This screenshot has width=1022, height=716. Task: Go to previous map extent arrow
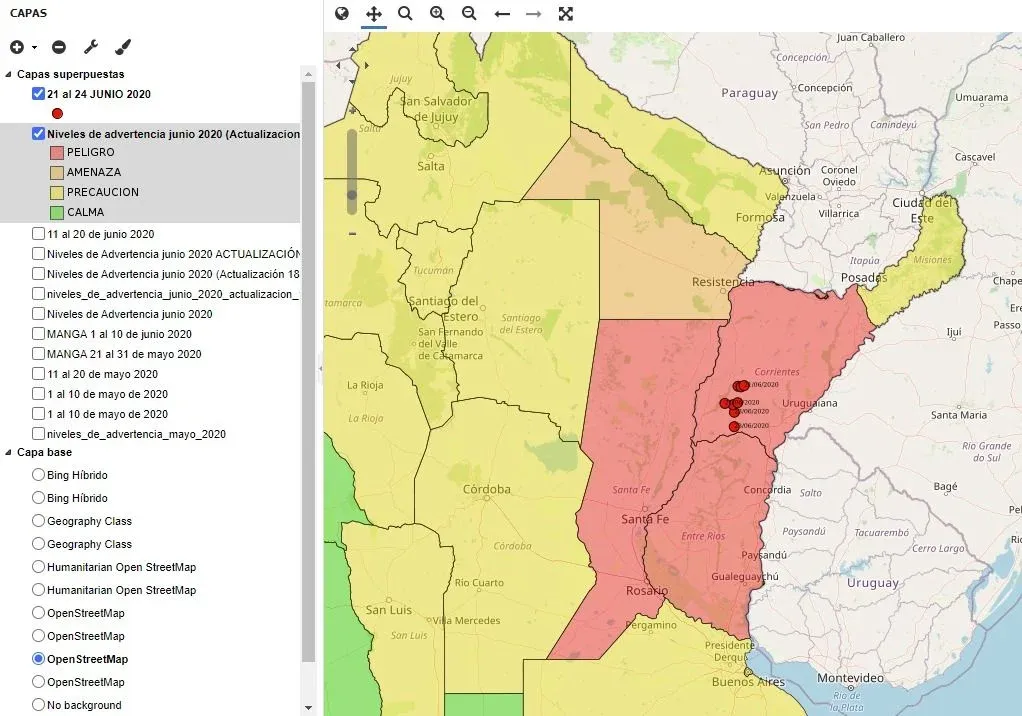[502, 14]
